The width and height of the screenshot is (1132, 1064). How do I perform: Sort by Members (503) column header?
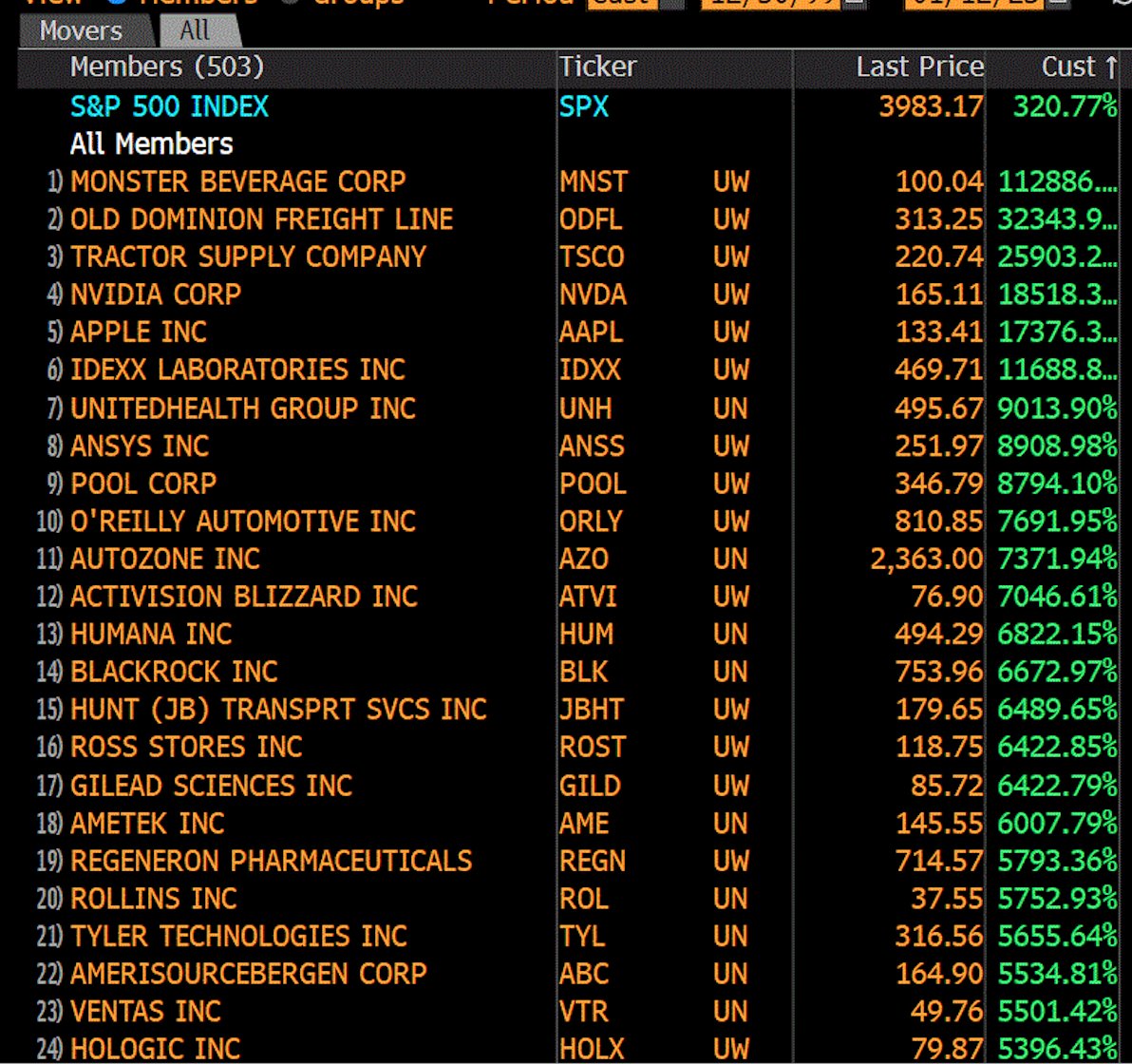point(167,67)
